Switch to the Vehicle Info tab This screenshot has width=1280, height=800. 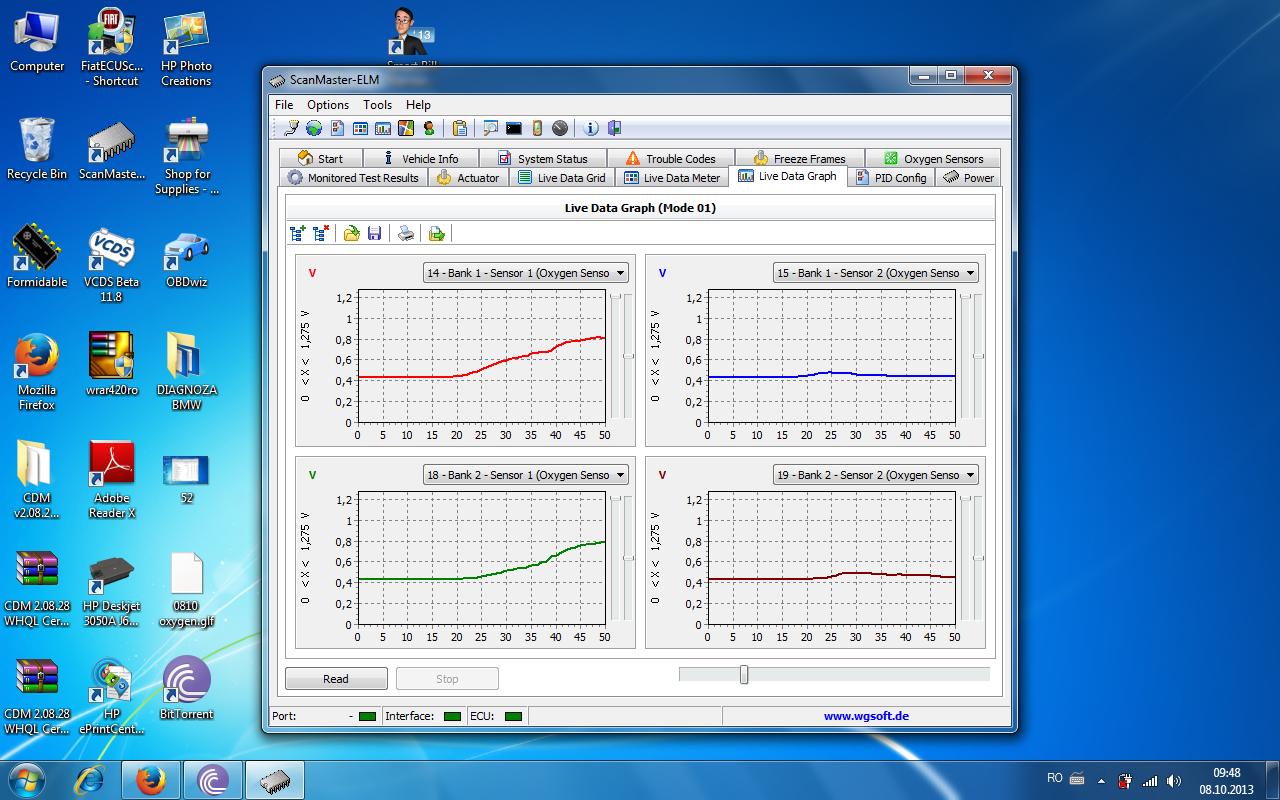(x=420, y=158)
